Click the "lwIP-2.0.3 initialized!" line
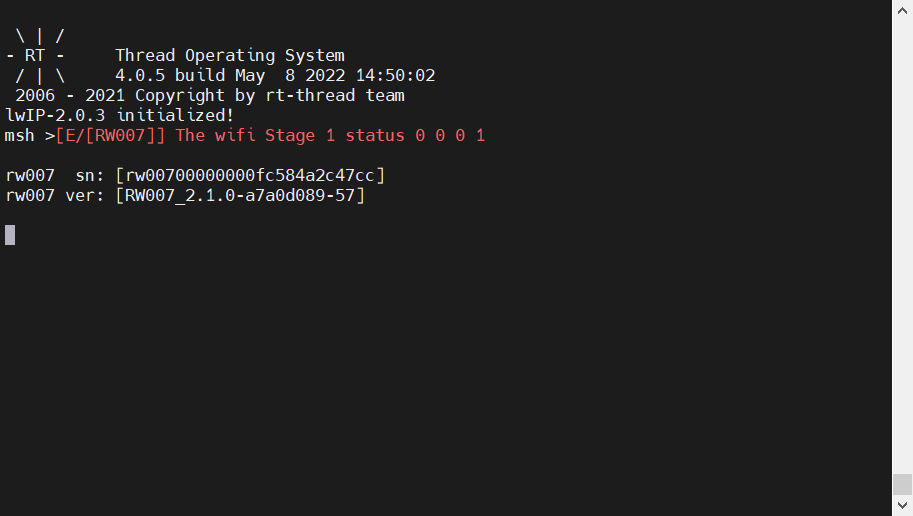 [x=120, y=116]
